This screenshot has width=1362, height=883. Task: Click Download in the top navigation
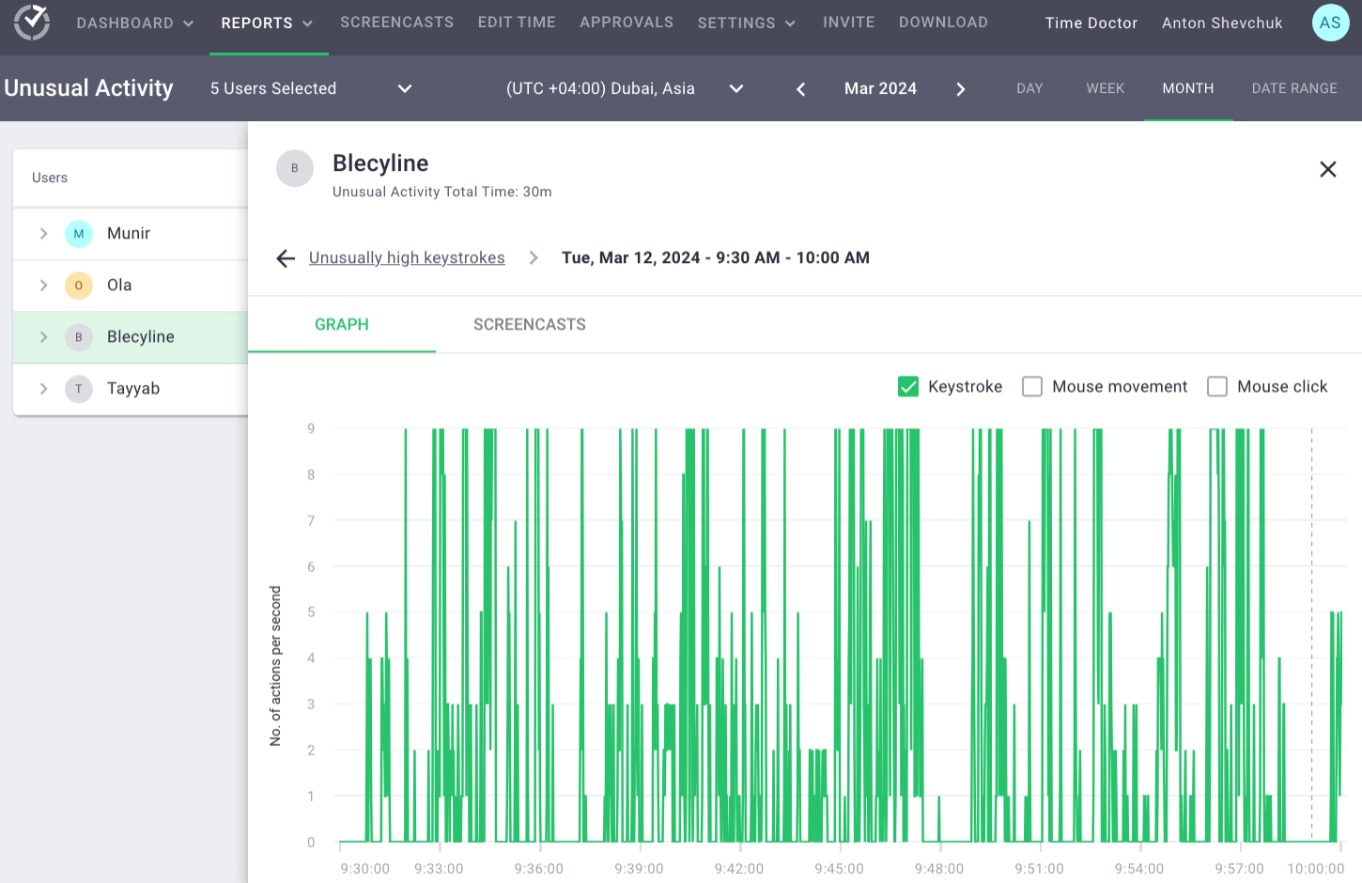point(942,21)
